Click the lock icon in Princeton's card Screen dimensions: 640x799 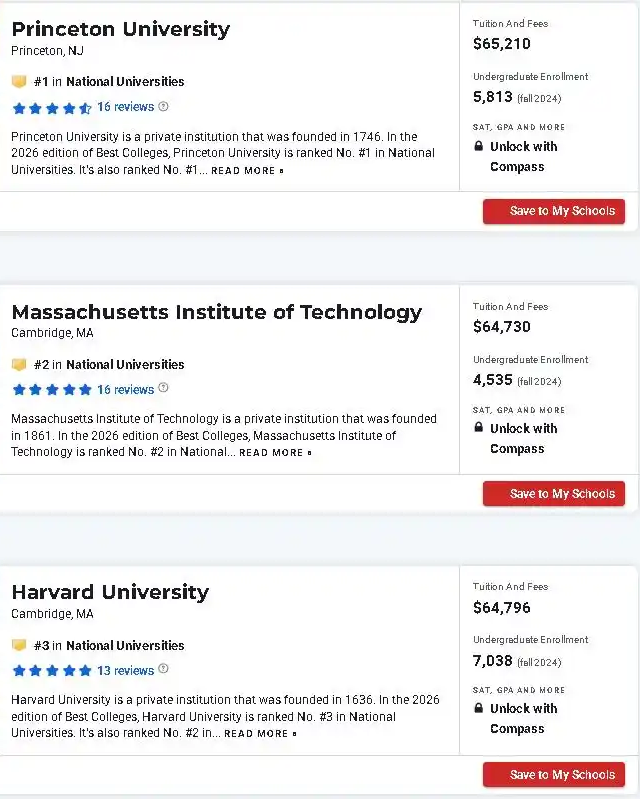coord(479,147)
